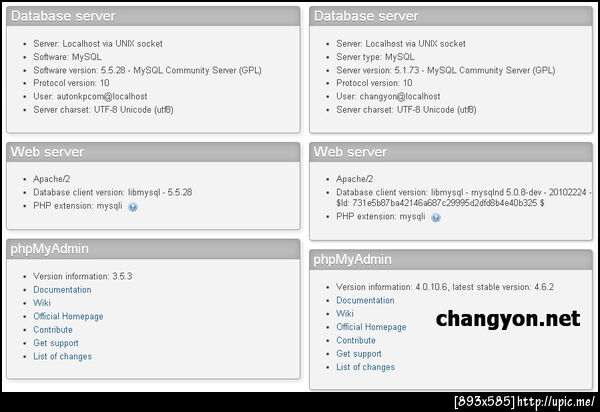Visit Official Homepage link under version 3.5.3
Image resolution: width=600 pixels, height=412 pixels.
point(68,316)
